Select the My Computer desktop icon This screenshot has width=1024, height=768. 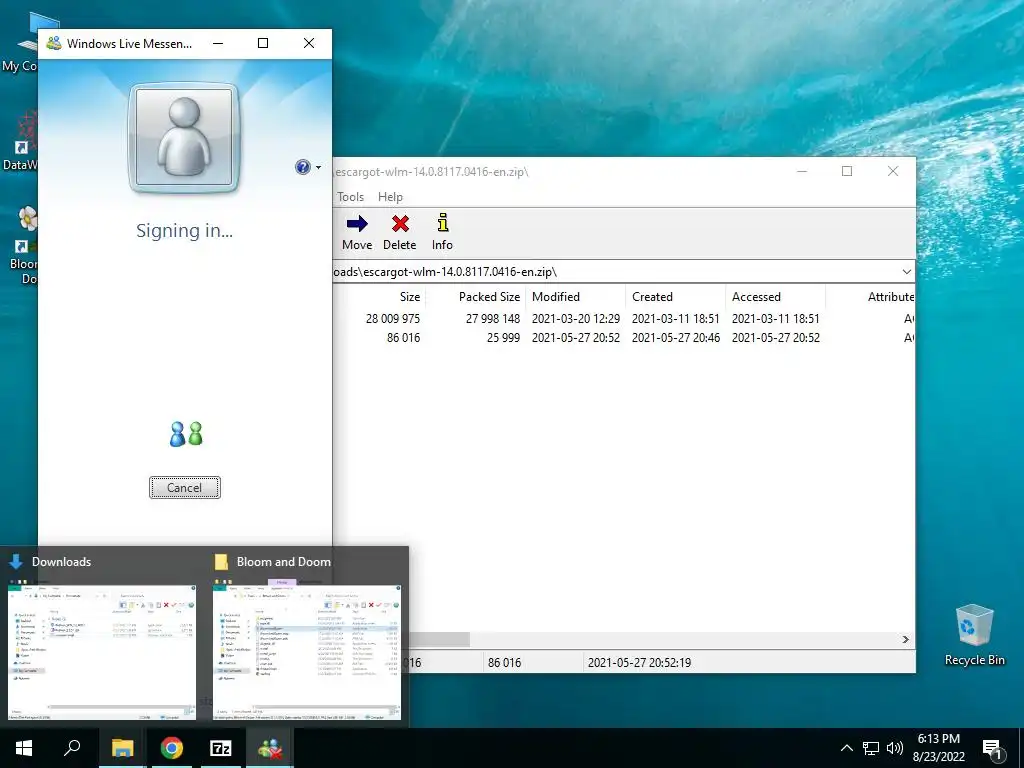click(20, 42)
